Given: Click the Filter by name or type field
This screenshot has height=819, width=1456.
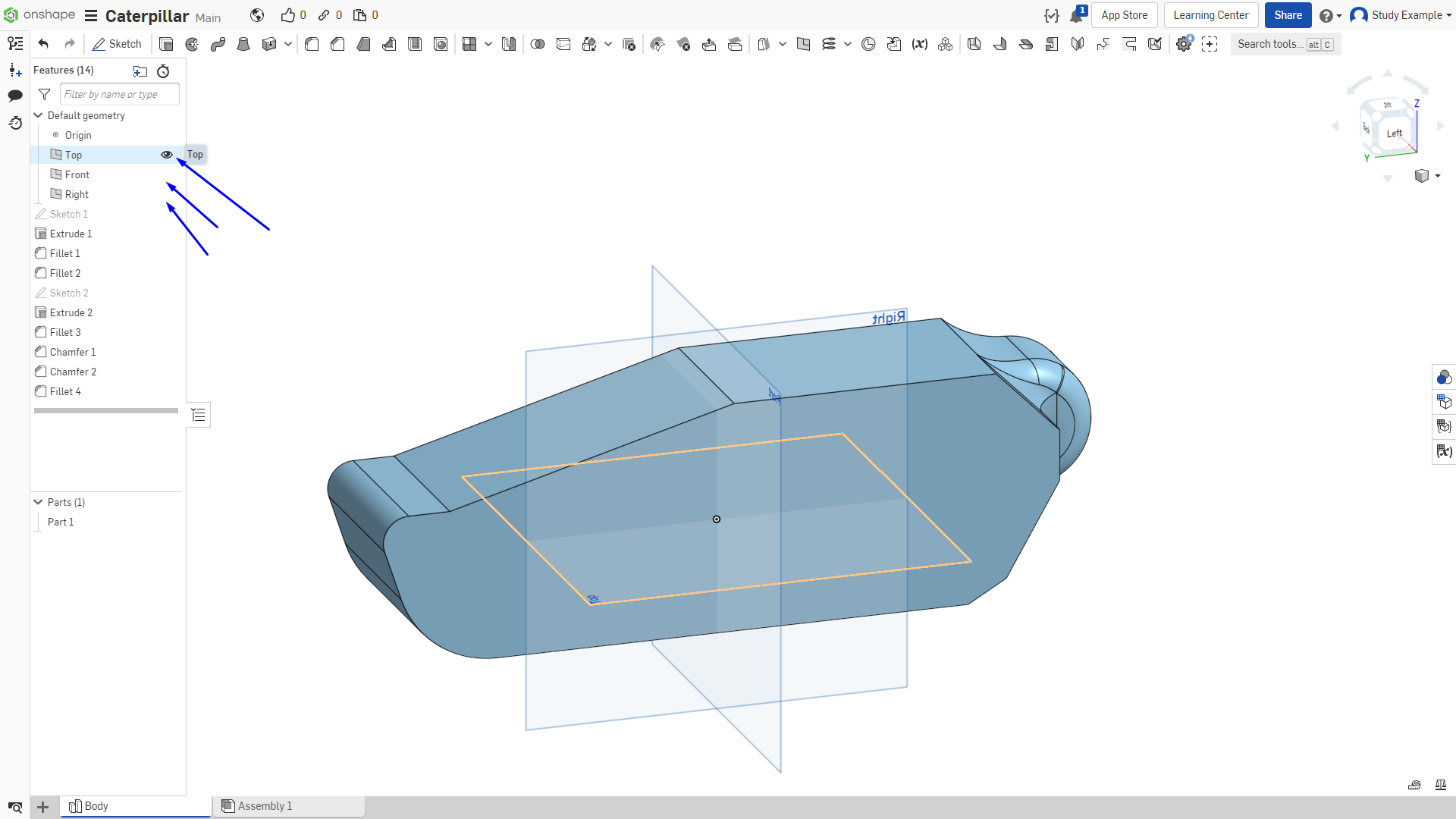Looking at the screenshot, I should pyautogui.click(x=120, y=94).
